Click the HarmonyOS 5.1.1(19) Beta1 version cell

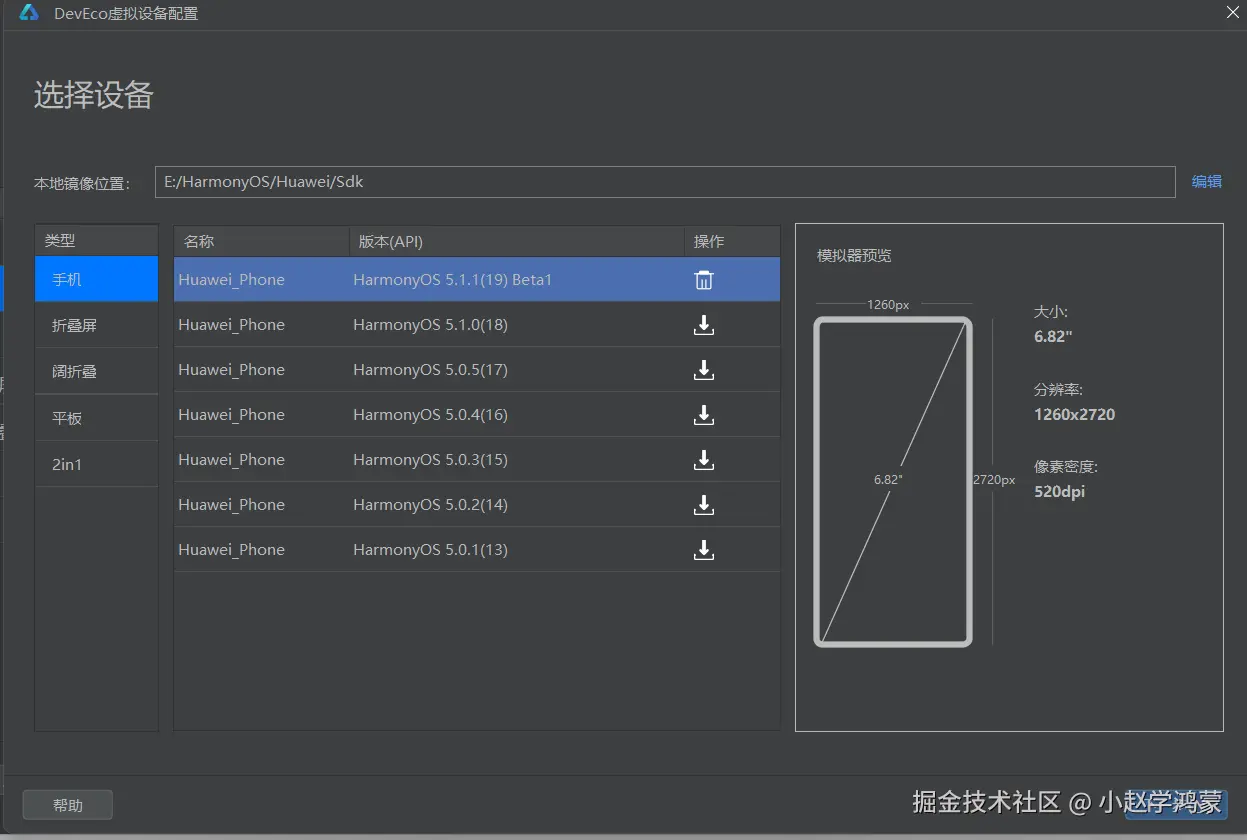click(453, 280)
